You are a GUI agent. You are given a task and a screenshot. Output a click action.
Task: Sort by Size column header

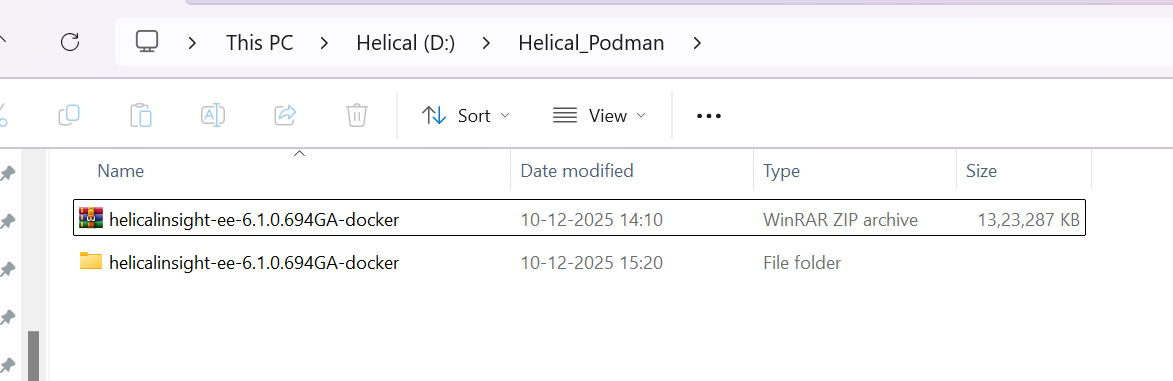(x=981, y=171)
